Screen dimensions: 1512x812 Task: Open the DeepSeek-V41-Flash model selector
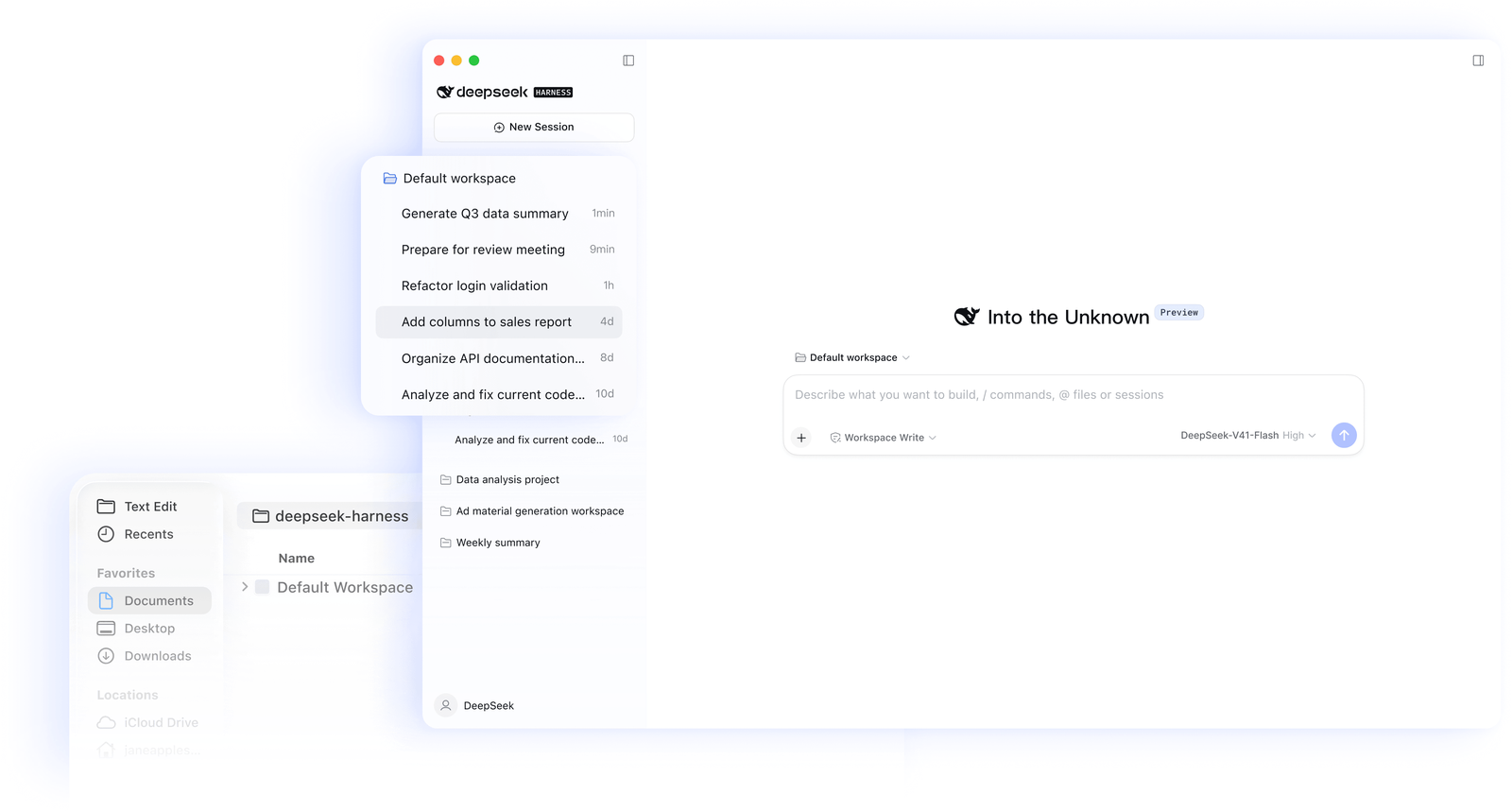1247,436
